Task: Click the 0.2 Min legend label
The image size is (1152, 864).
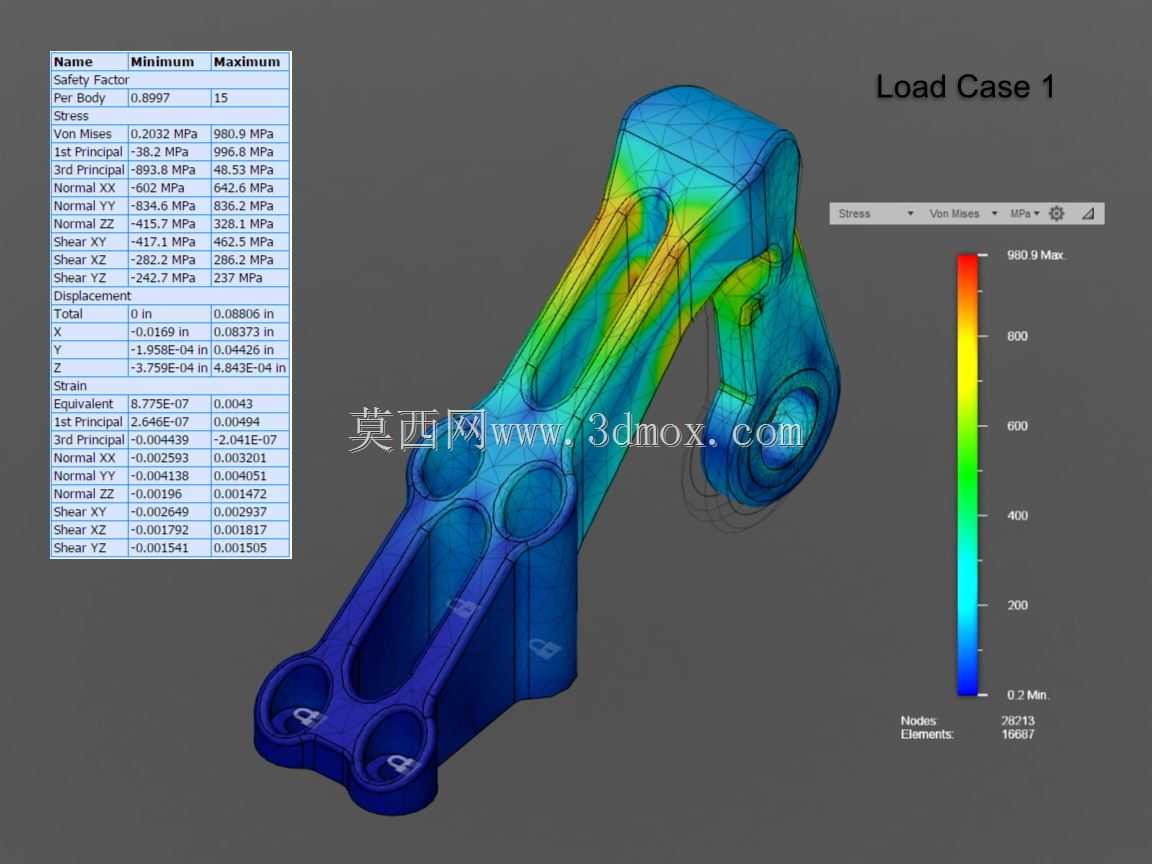Action: [x=1028, y=695]
